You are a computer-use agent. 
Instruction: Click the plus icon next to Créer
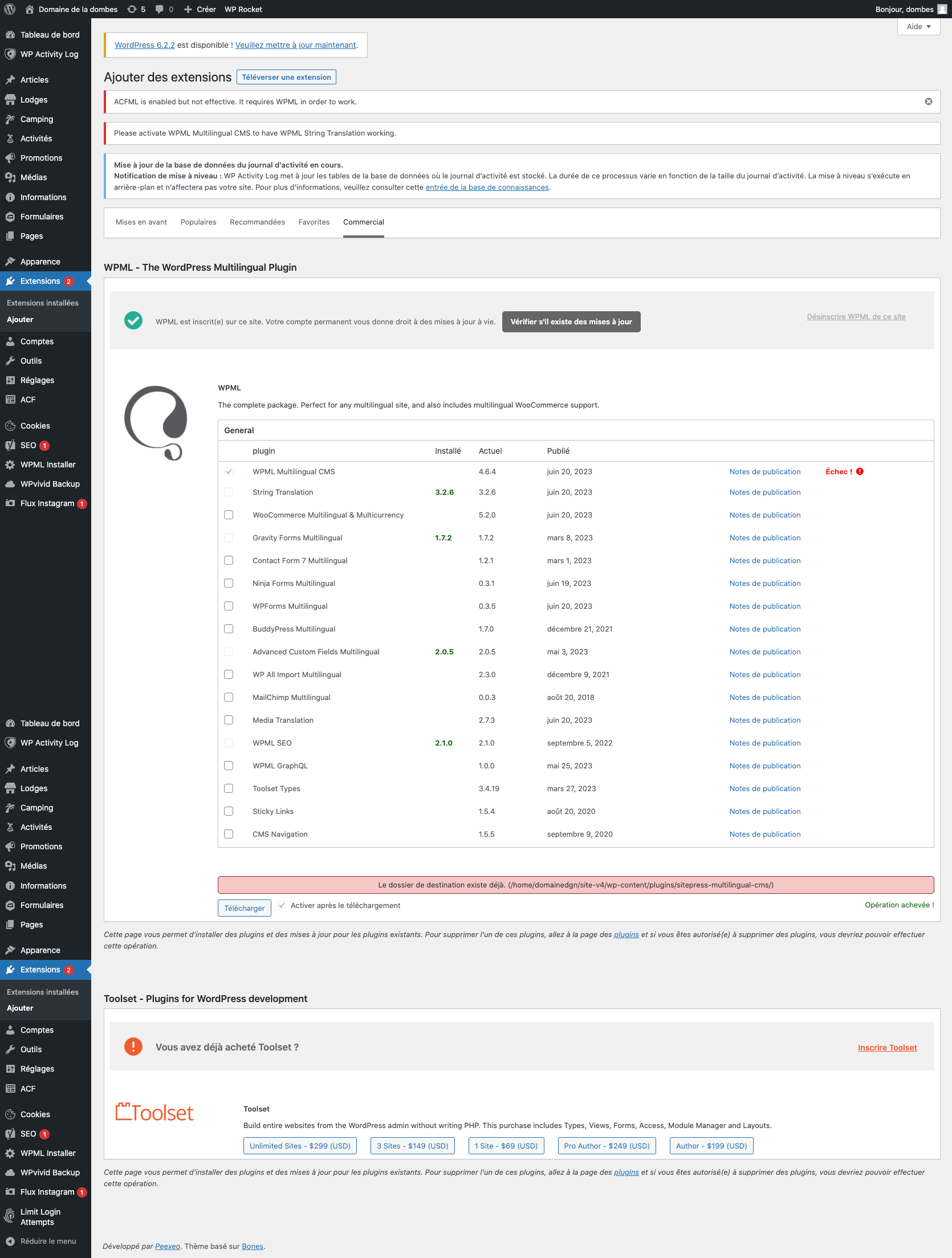pos(188,9)
